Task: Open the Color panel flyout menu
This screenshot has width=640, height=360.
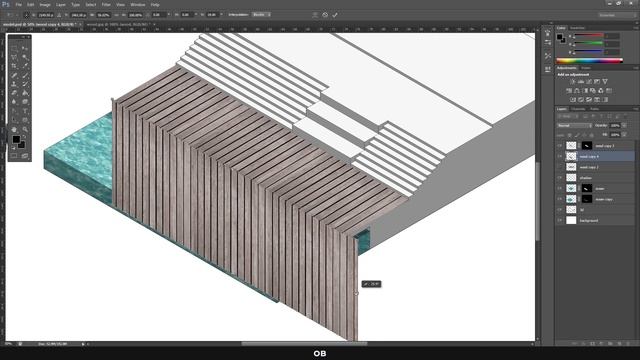Action: [636, 28]
